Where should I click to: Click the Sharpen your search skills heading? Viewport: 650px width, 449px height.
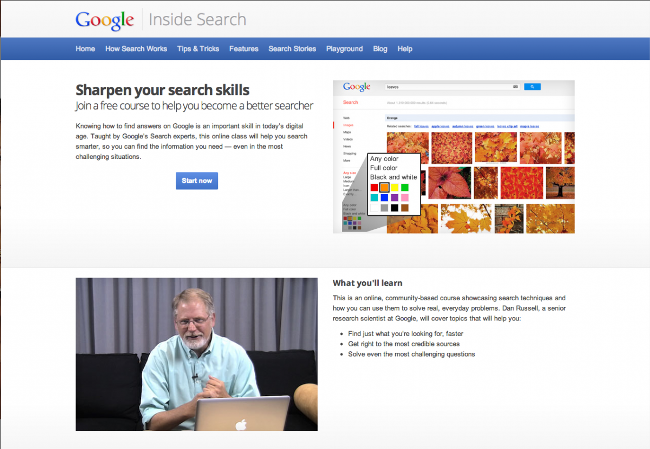tap(162, 90)
